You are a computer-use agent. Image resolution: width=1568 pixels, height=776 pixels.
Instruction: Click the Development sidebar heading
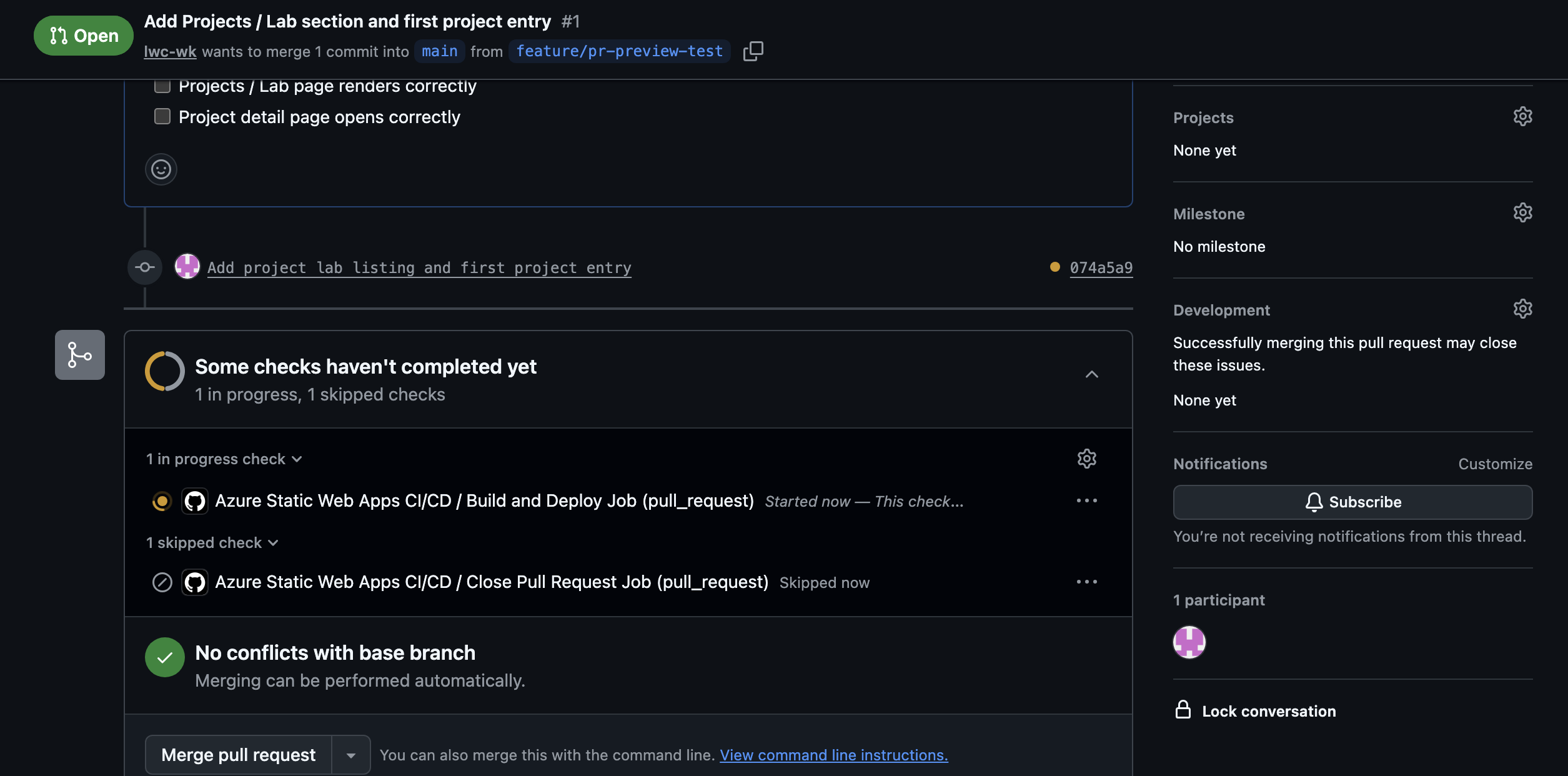(x=1221, y=311)
